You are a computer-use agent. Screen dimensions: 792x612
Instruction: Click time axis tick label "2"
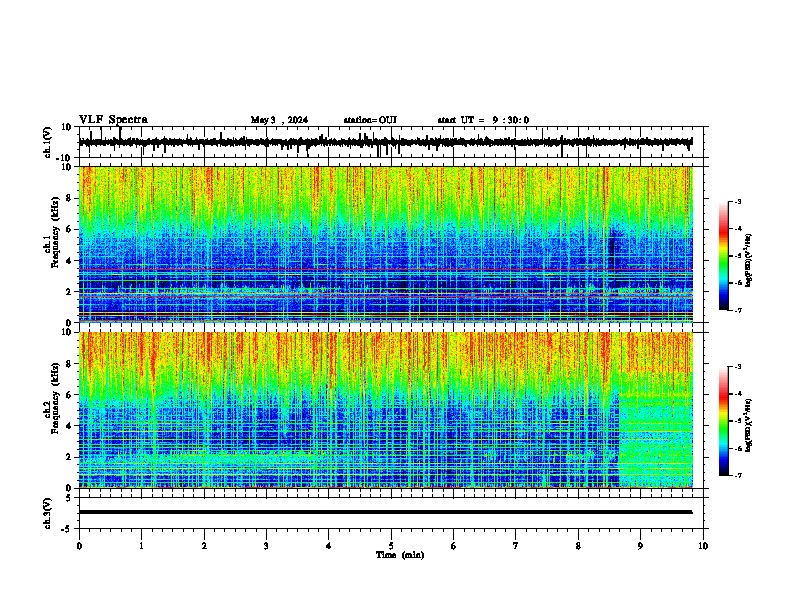pos(204,546)
